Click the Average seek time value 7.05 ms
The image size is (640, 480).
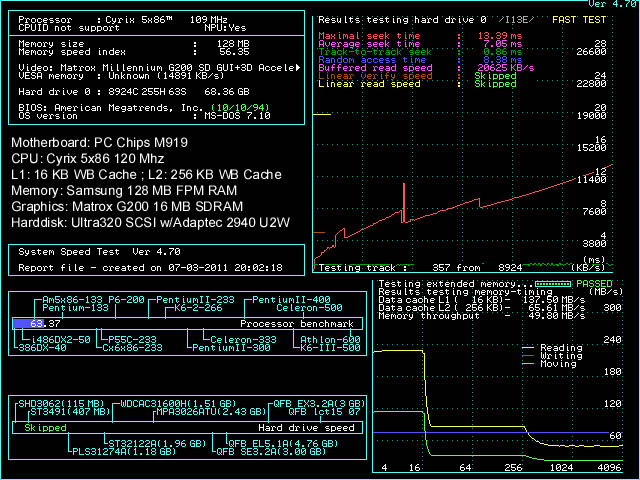pos(502,44)
